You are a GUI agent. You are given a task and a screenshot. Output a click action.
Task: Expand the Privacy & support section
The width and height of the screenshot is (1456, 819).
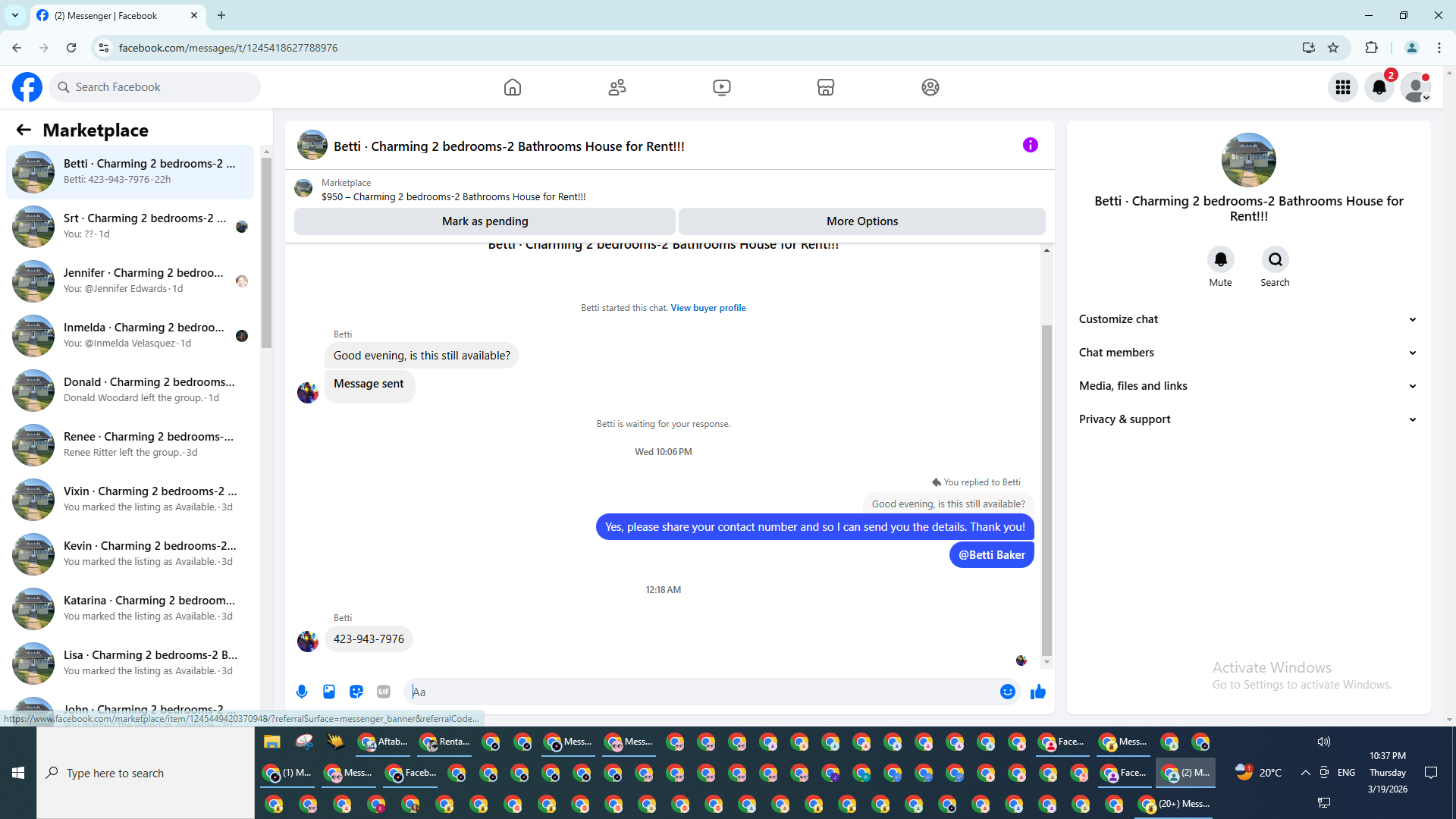1248,419
